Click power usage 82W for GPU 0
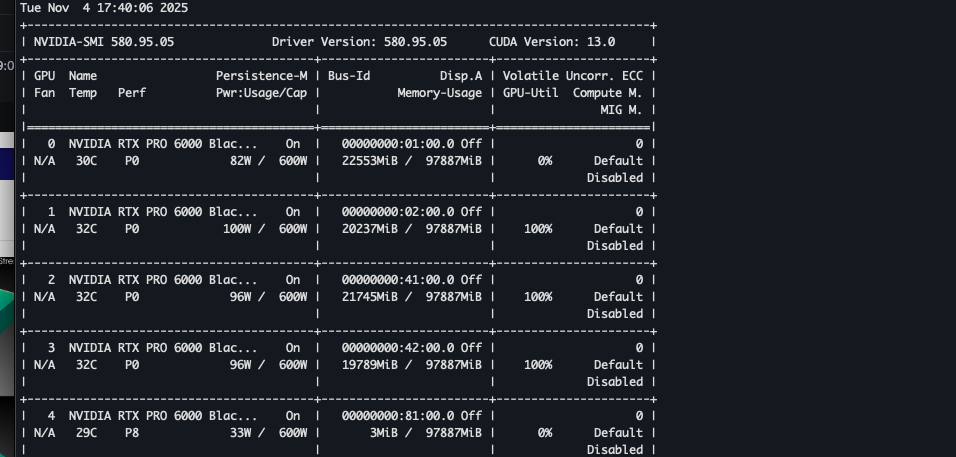This screenshot has height=457, width=956. click(x=240, y=161)
